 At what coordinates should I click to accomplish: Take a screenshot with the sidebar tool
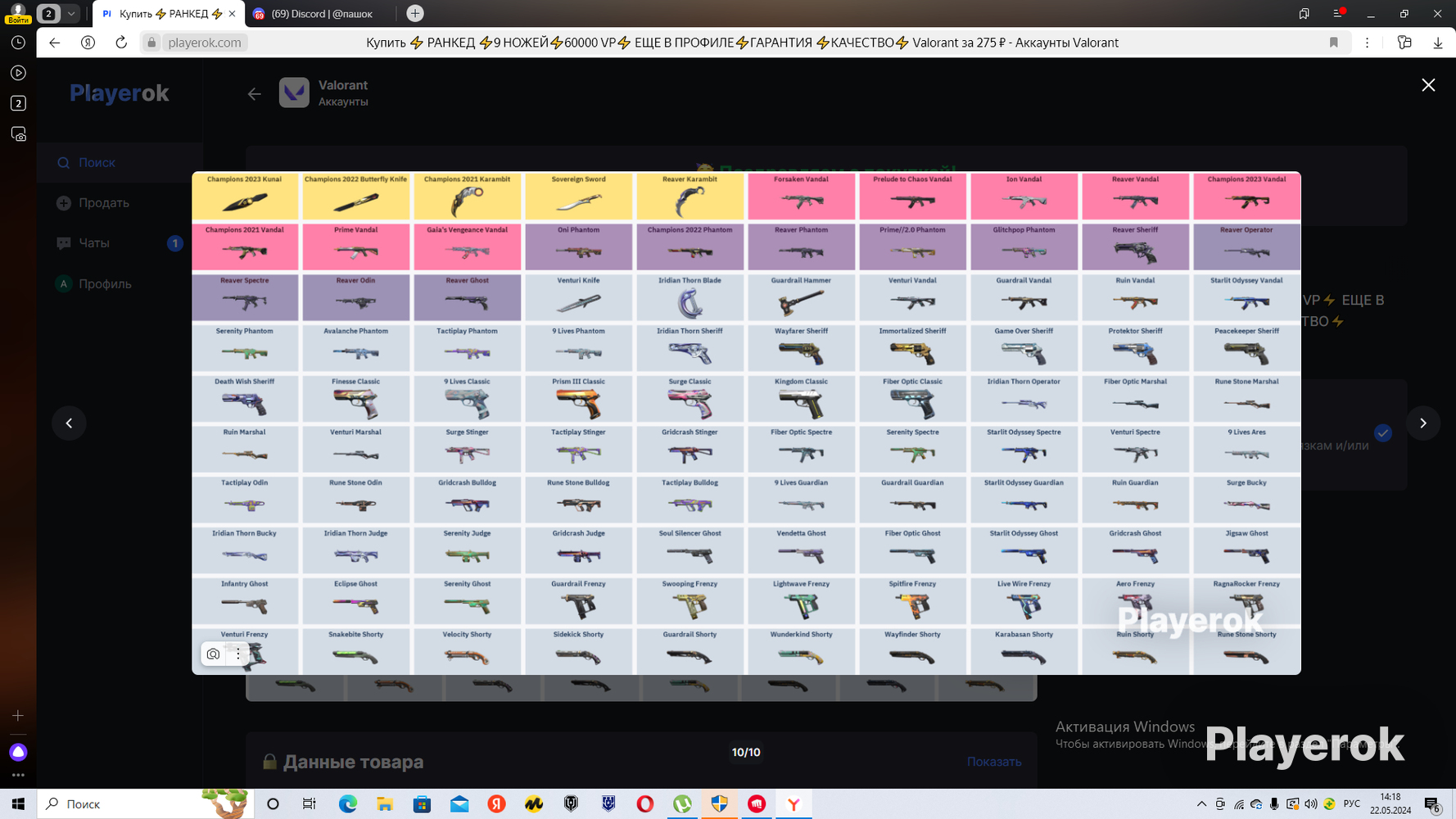point(18,134)
